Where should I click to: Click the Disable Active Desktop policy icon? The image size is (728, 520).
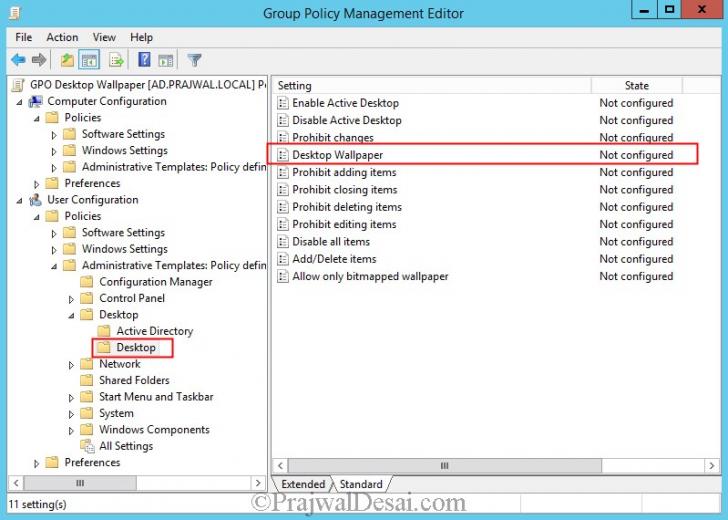tap(283, 120)
